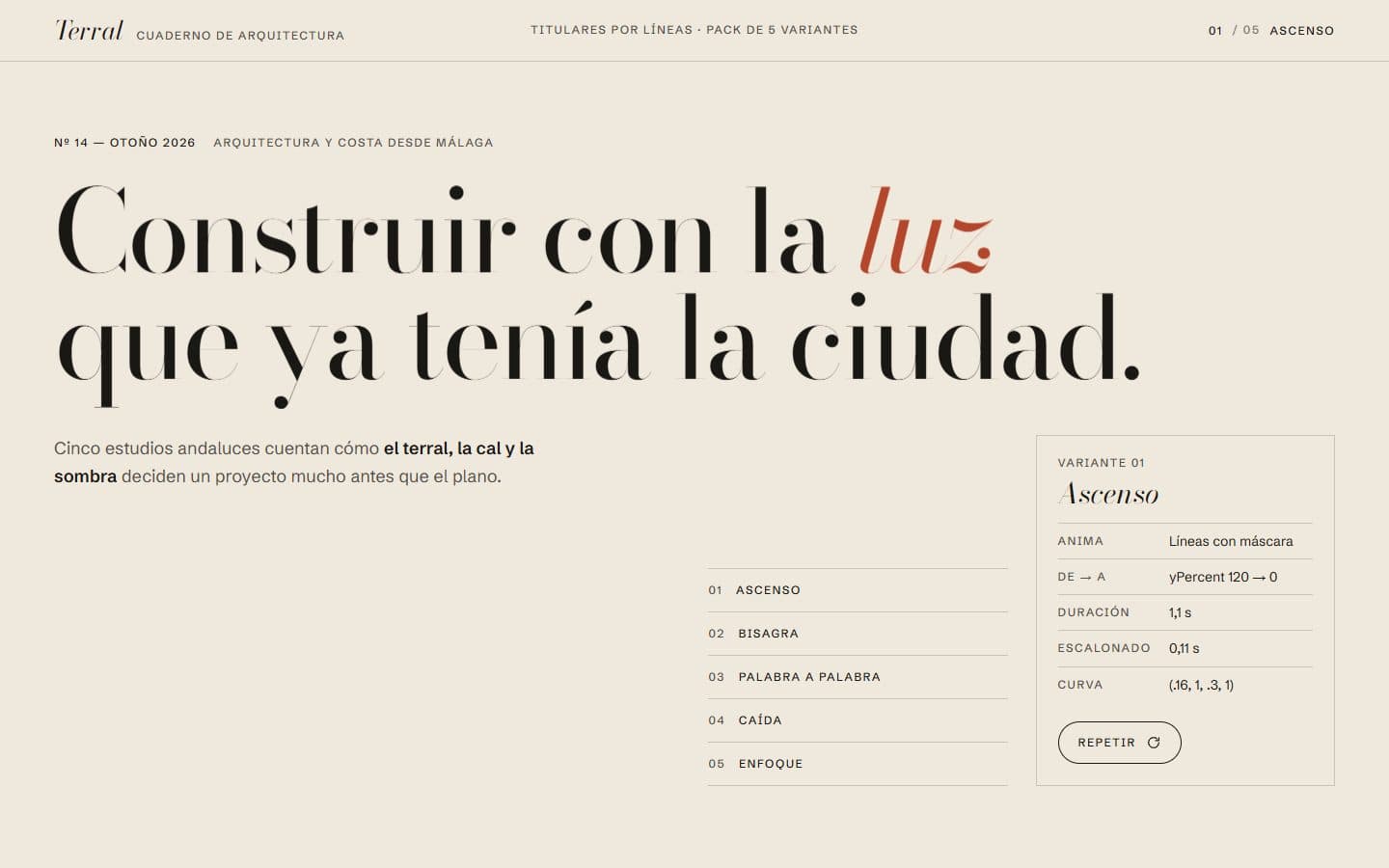Image resolution: width=1389 pixels, height=868 pixels.
Task: Select variant 02 Bisagra
Action: (858, 634)
